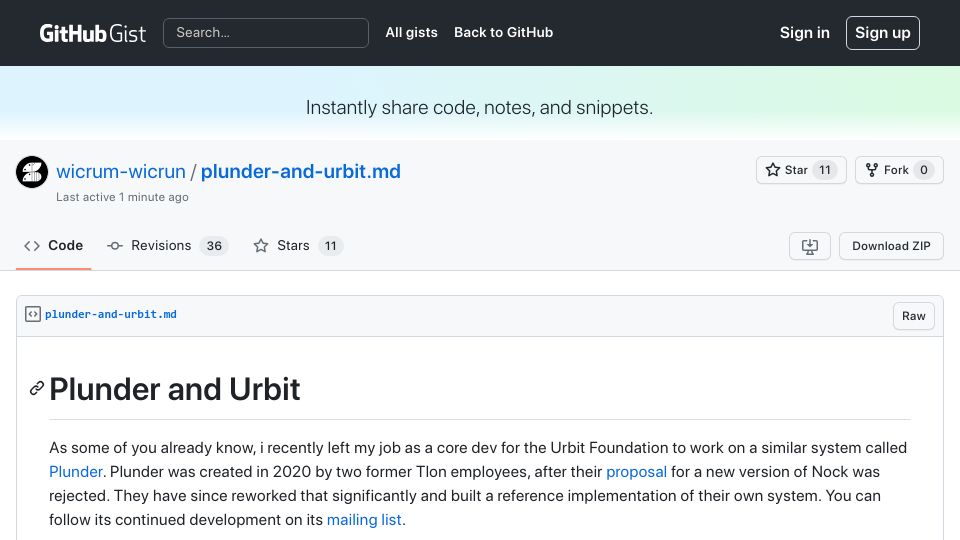Screen dimensions: 960x540
Task: Open the GitHub Gist logo home link
Action: [92, 33]
